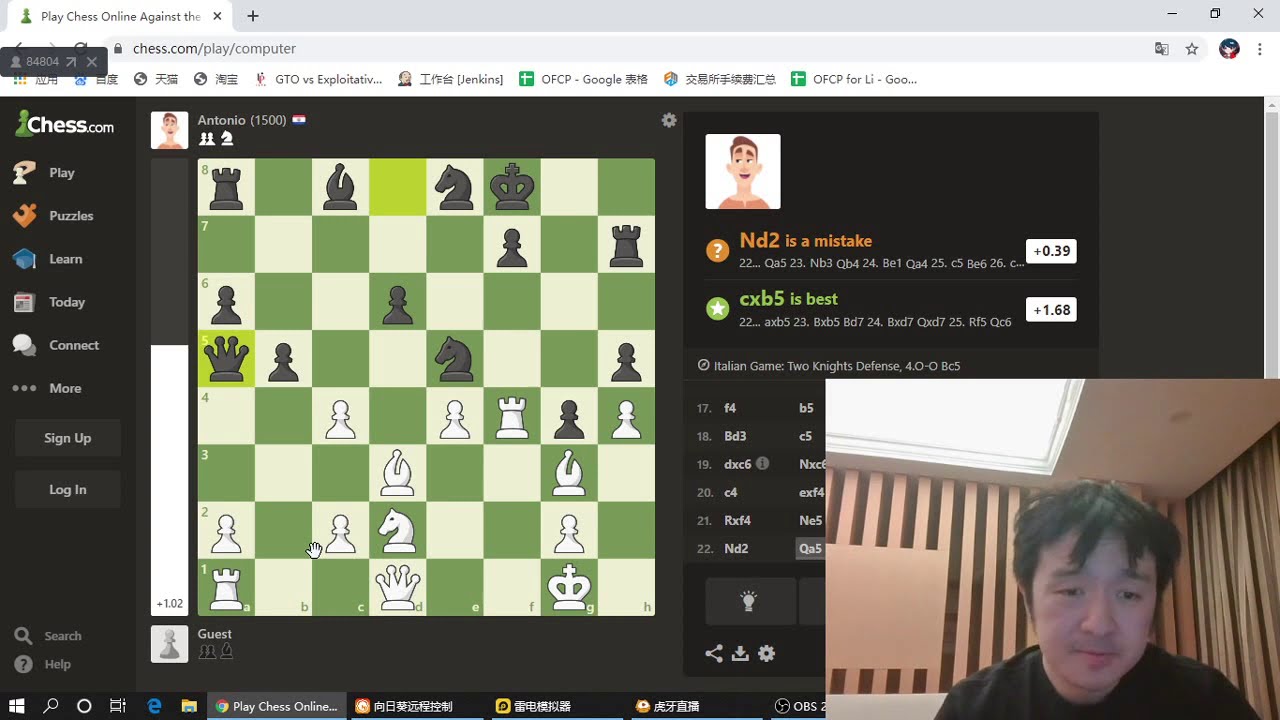The image size is (1280, 720).
Task: Select the black queen on a5
Action: pos(226,358)
